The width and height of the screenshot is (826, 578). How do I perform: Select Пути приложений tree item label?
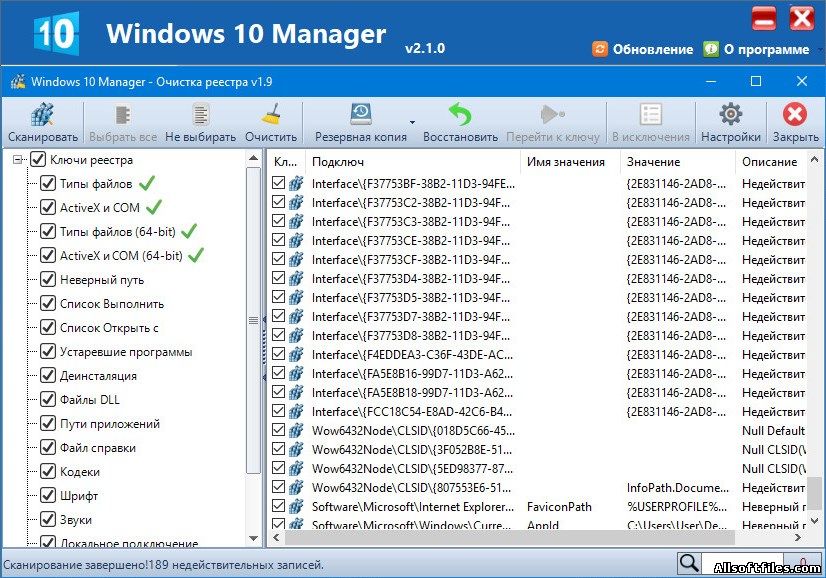click(x=110, y=424)
